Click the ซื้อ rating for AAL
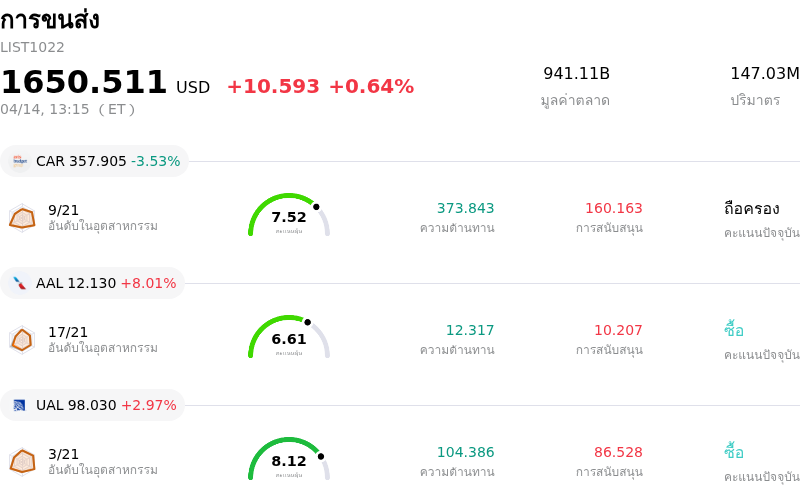The height and width of the screenshot is (499, 800). 734,330
